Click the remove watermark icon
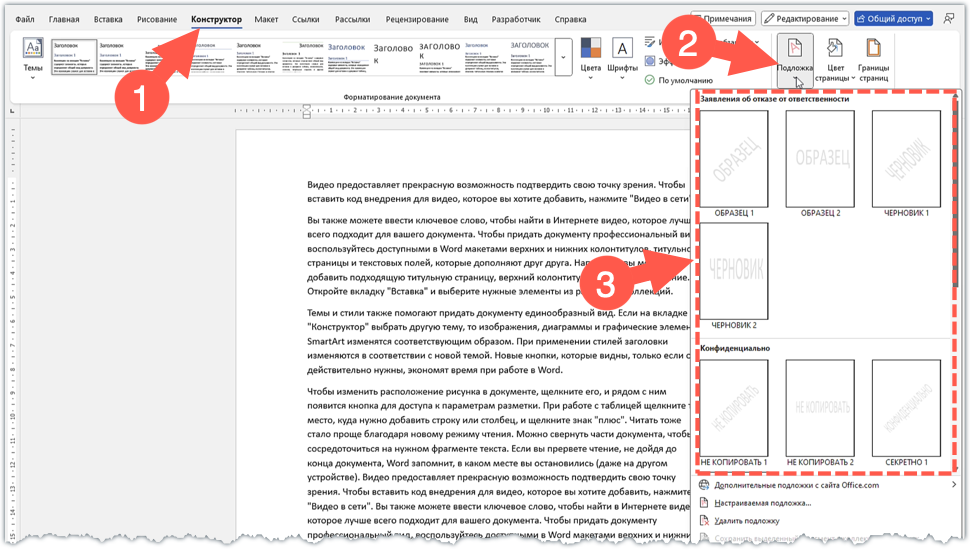The width and height of the screenshot is (970, 550). click(x=703, y=521)
